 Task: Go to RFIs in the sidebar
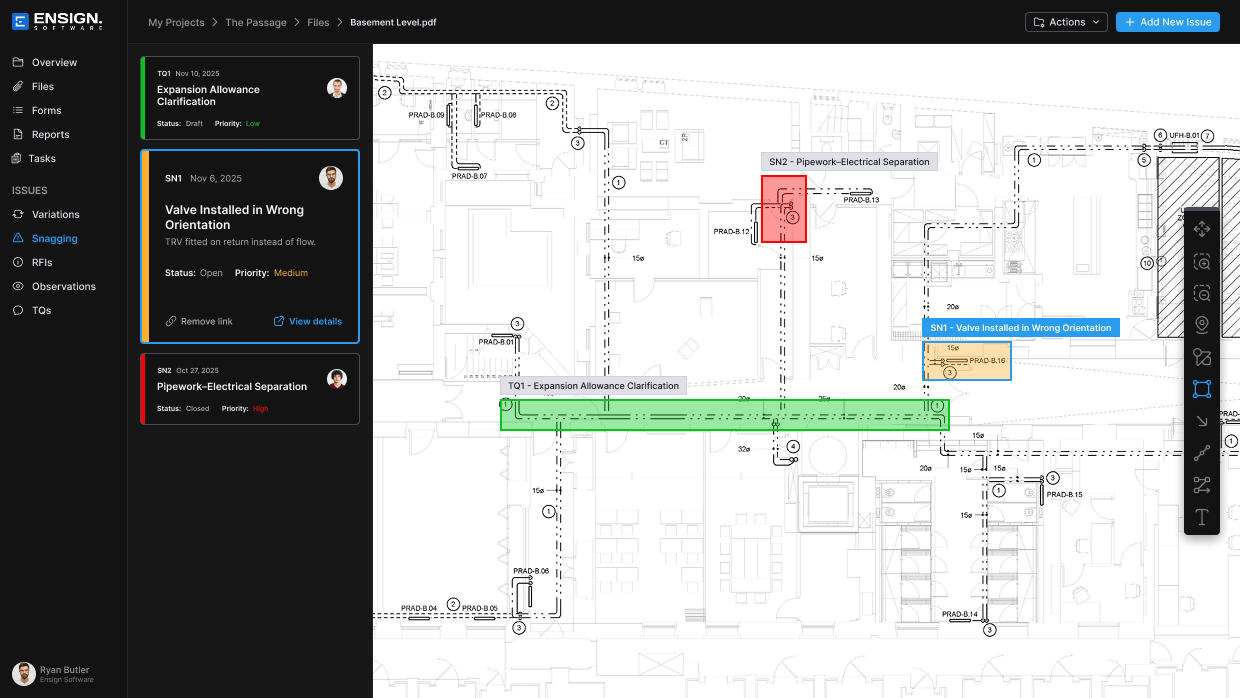coord(42,262)
